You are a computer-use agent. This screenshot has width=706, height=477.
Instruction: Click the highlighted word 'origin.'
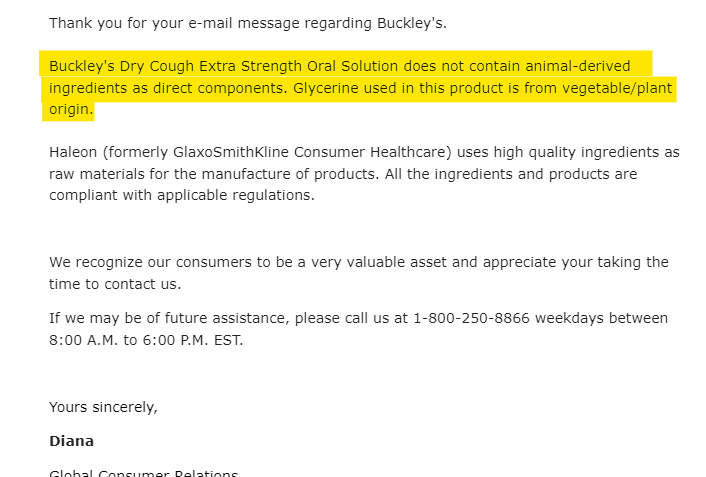(71, 109)
